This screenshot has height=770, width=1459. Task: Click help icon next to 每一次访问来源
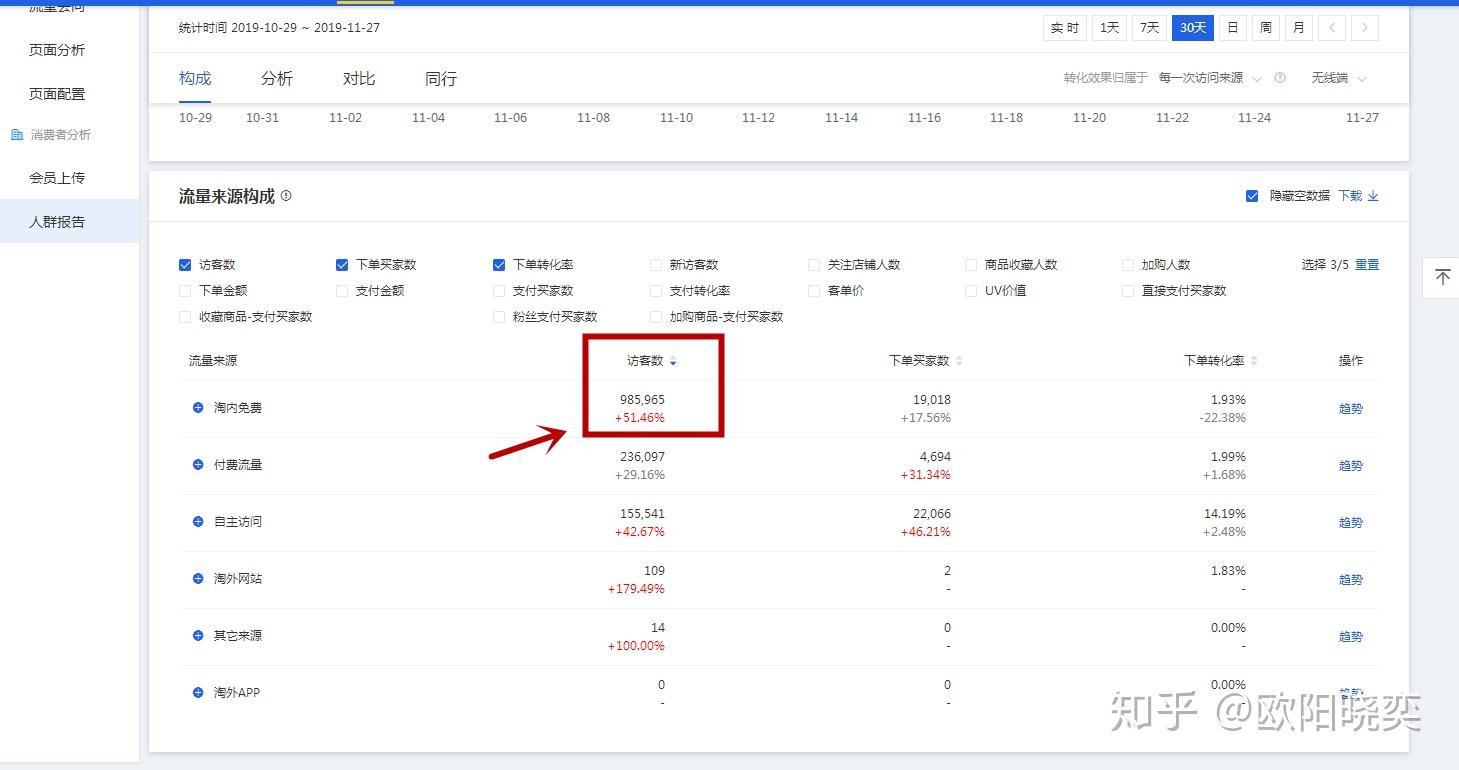tap(1280, 78)
